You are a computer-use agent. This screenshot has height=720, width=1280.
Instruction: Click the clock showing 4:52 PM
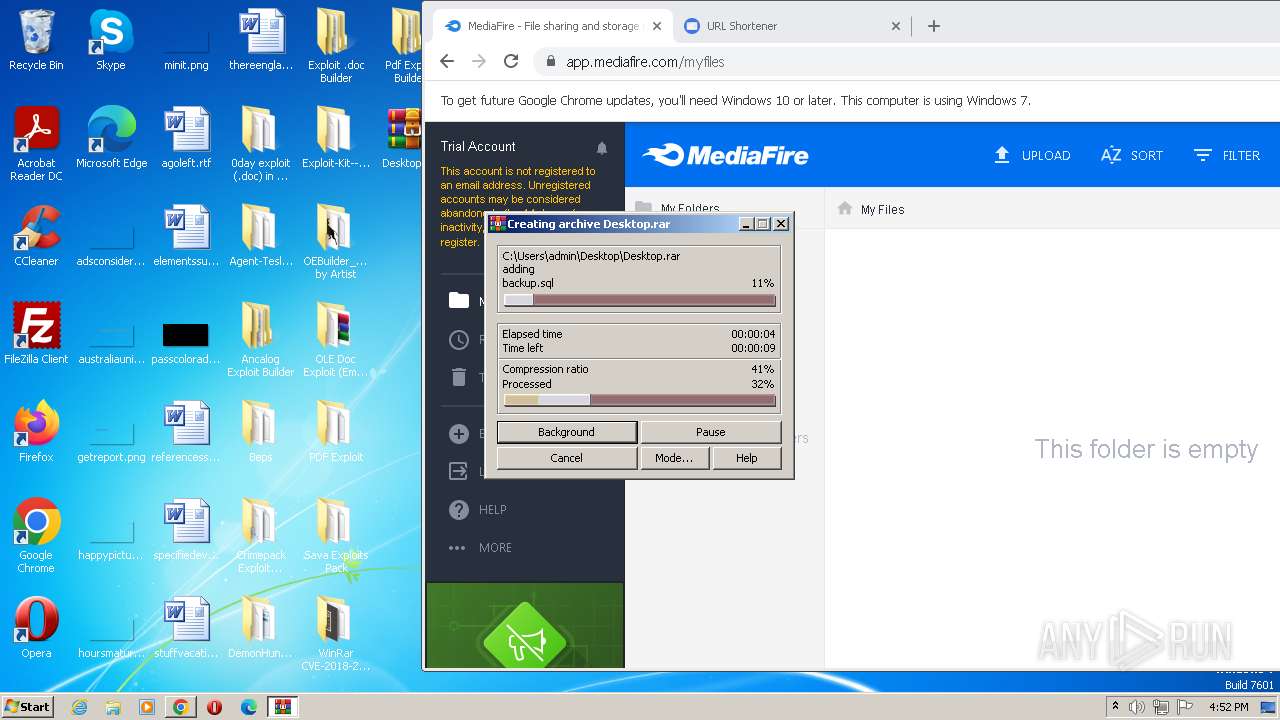(x=1229, y=707)
